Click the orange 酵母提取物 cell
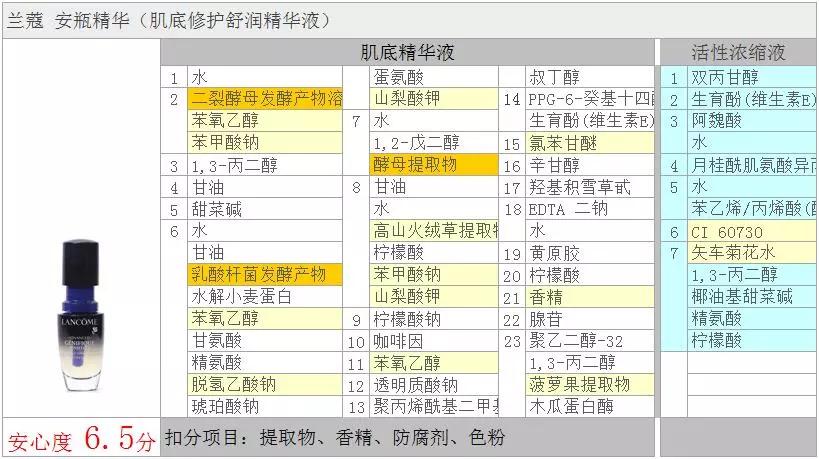This screenshot has height=459, width=819. coord(434,164)
